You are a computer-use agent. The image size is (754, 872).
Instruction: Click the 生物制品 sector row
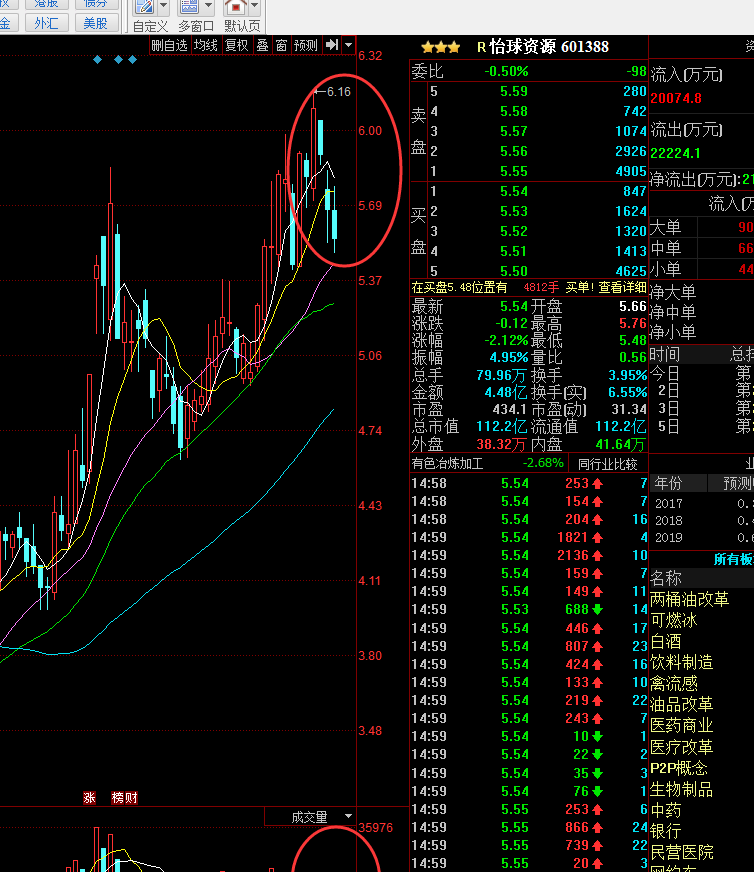682,789
